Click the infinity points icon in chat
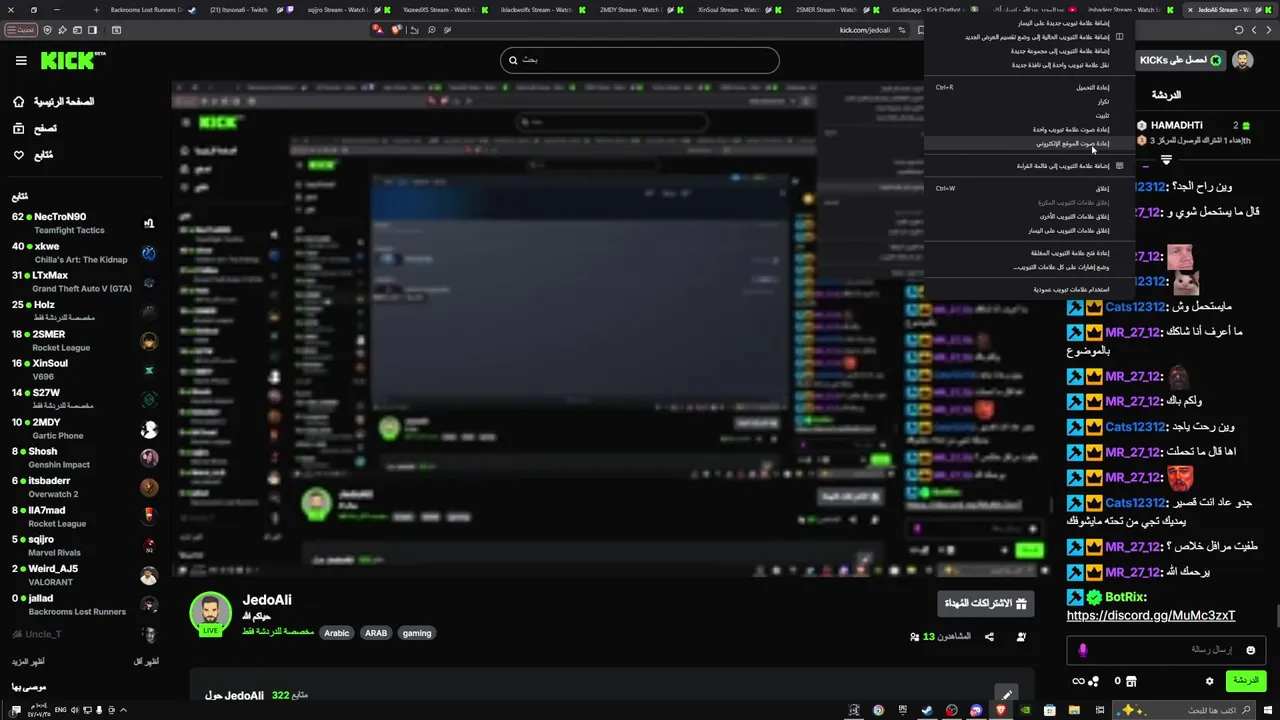 coord(1078,681)
